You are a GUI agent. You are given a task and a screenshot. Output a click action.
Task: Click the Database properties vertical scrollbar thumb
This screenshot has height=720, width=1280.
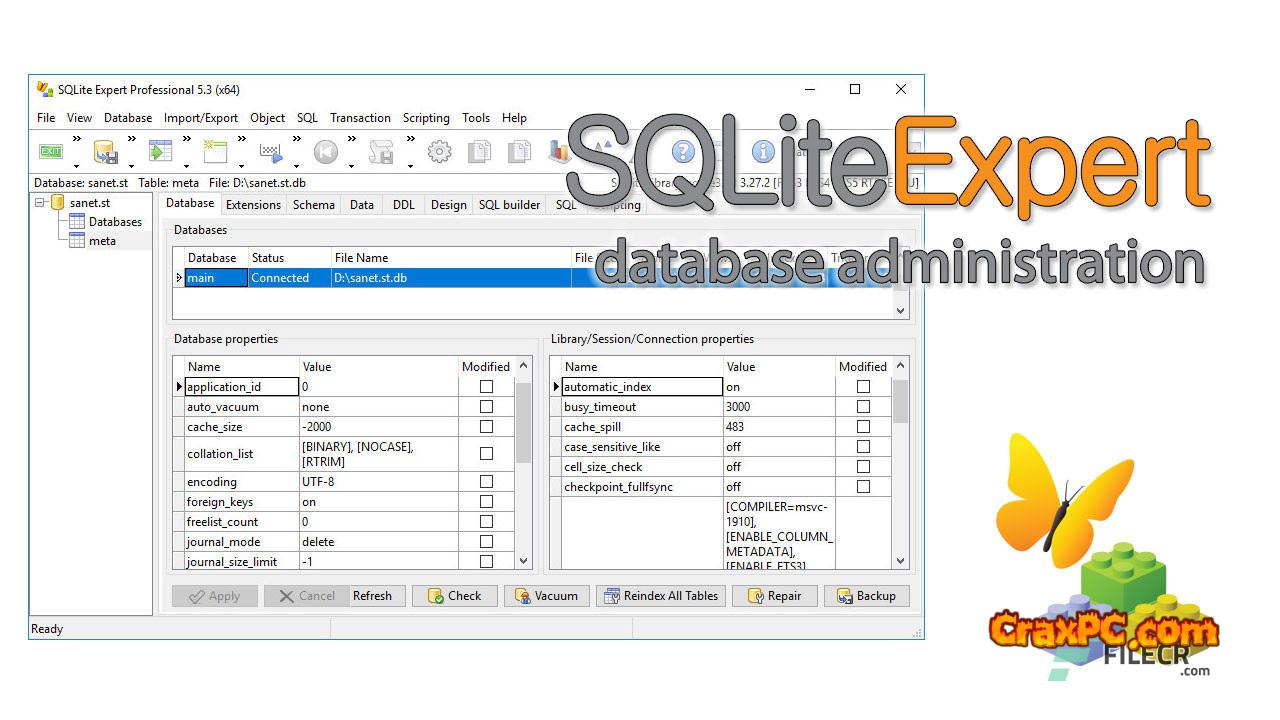pyautogui.click(x=524, y=422)
